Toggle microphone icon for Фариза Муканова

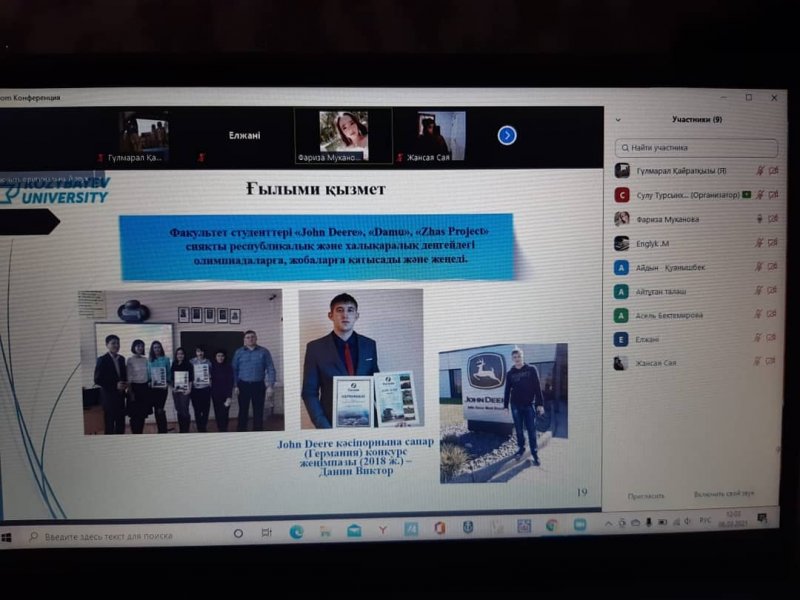pyautogui.click(x=759, y=219)
